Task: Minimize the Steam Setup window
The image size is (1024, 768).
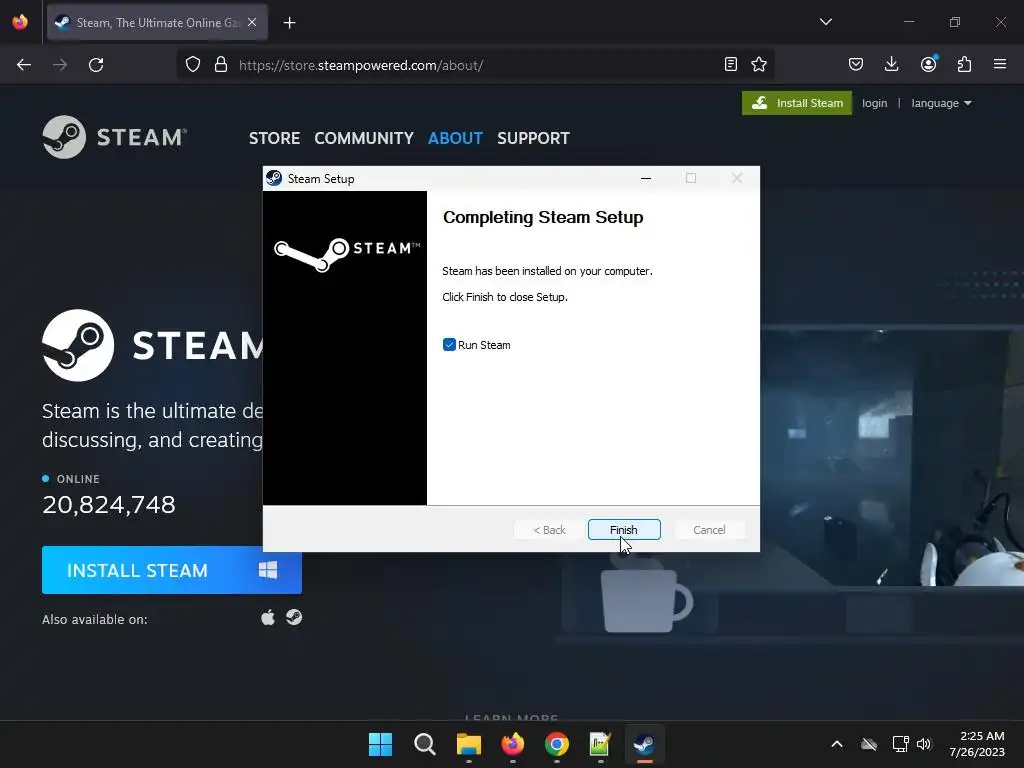Action: (646, 178)
